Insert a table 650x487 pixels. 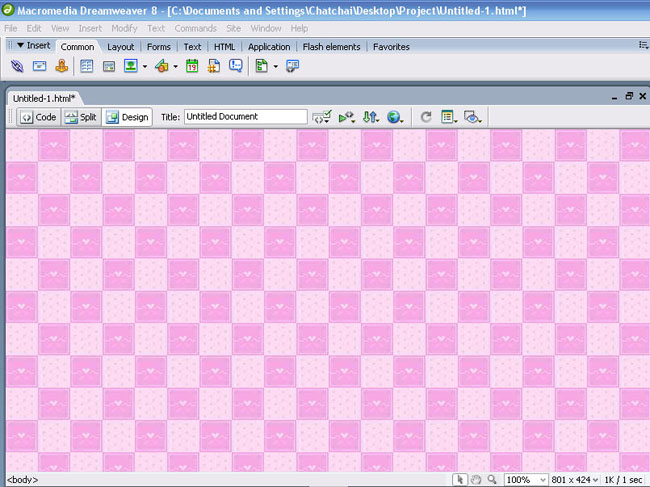click(87, 66)
